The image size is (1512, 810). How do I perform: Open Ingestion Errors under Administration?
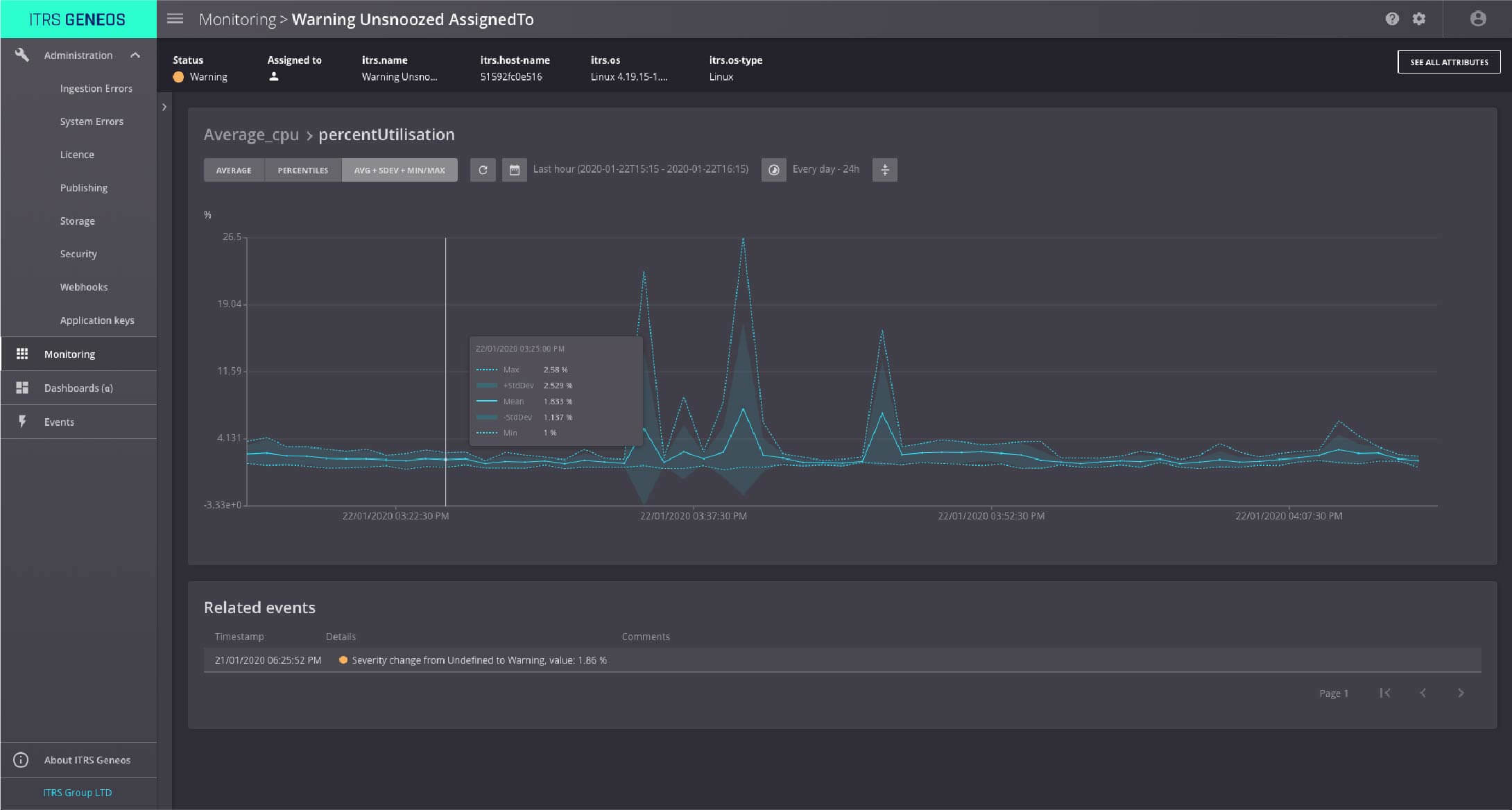[x=96, y=89]
